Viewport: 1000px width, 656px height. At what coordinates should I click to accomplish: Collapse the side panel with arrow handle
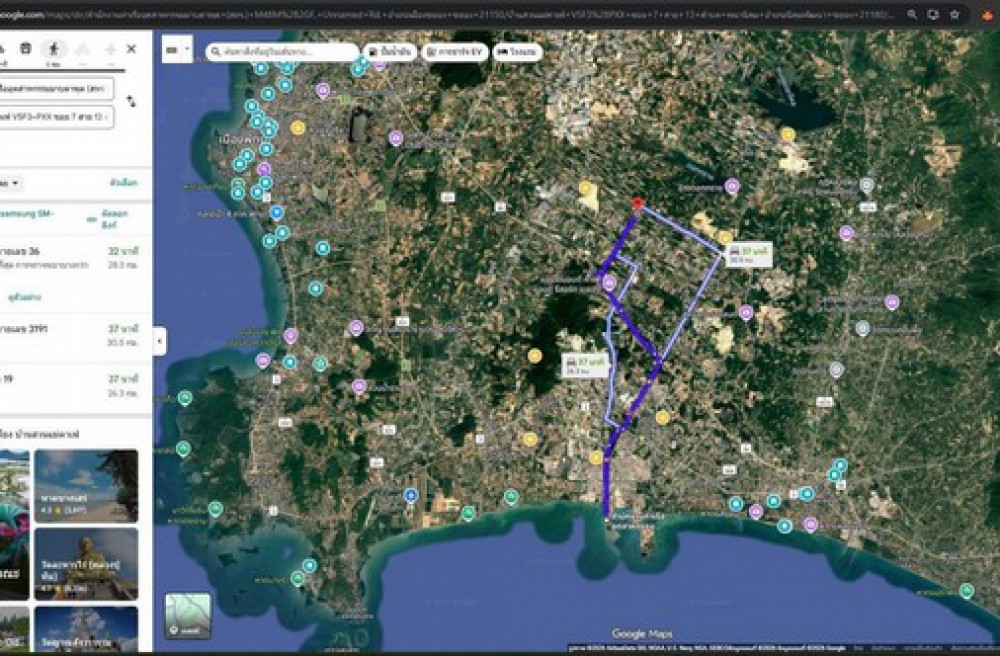(158, 340)
